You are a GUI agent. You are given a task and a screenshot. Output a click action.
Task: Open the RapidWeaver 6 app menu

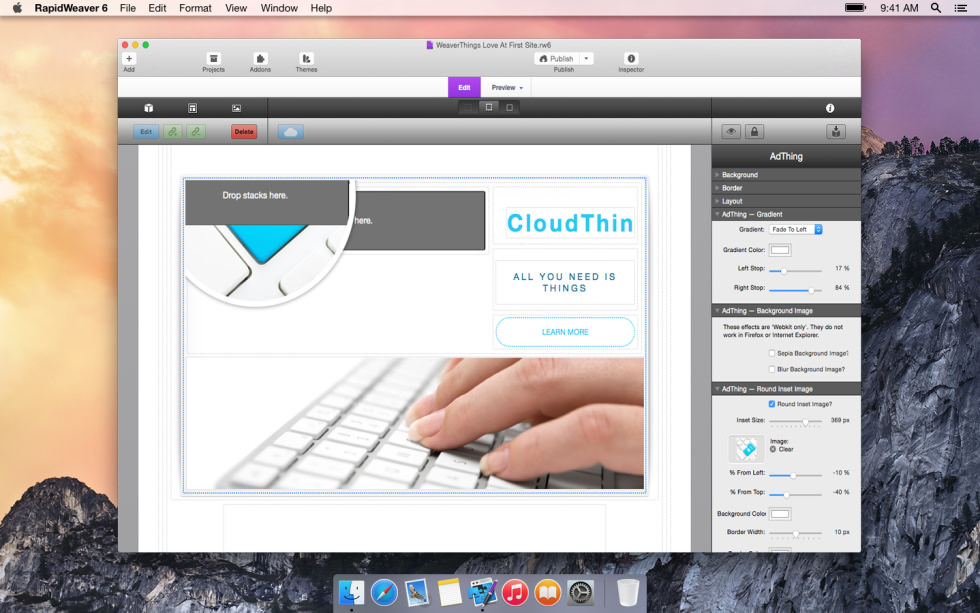point(71,8)
